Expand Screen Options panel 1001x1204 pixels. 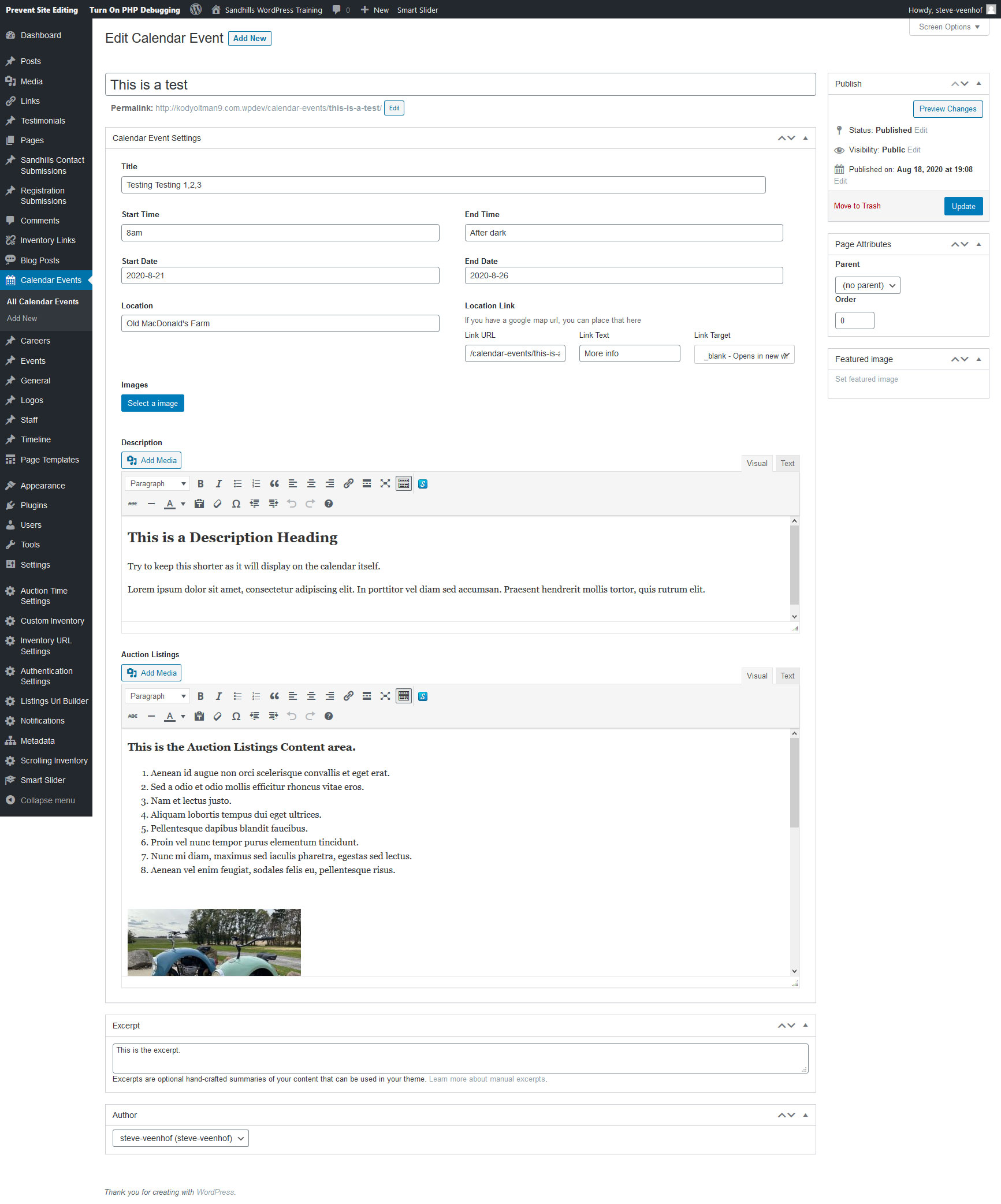(948, 27)
